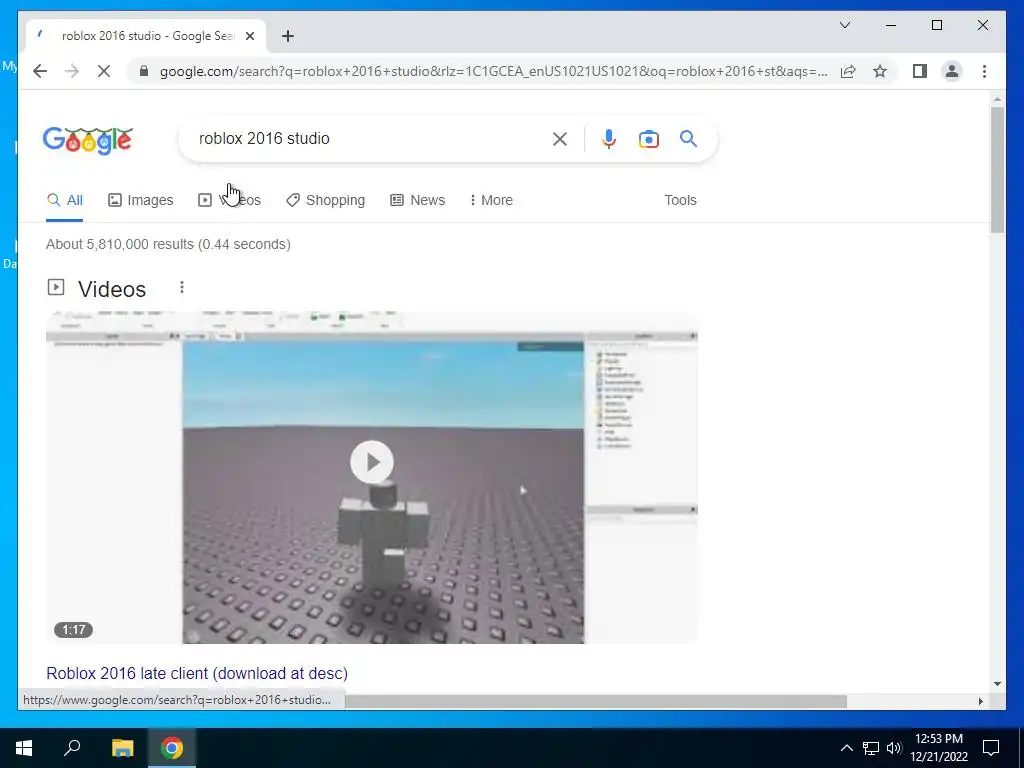Switch to the Images tab
Viewport: 1024px width, 768px height.
(140, 200)
